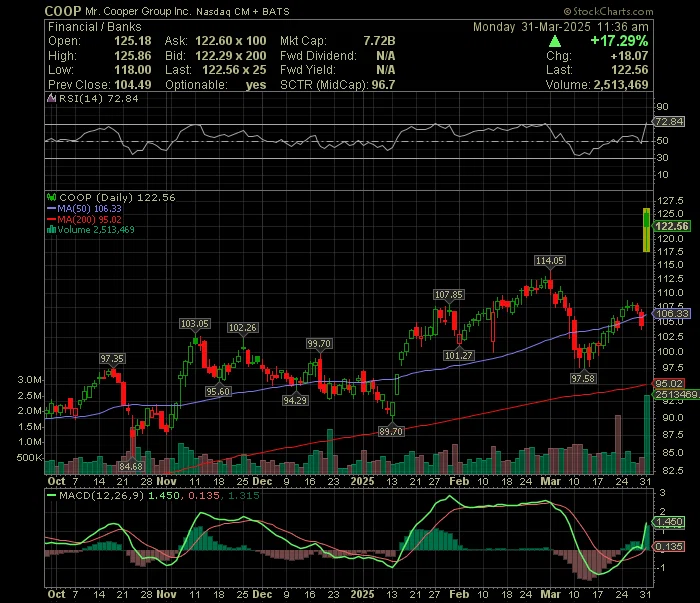700x603 pixels.
Task: Click the 89.70 low price annotation
Action: click(x=391, y=432)
